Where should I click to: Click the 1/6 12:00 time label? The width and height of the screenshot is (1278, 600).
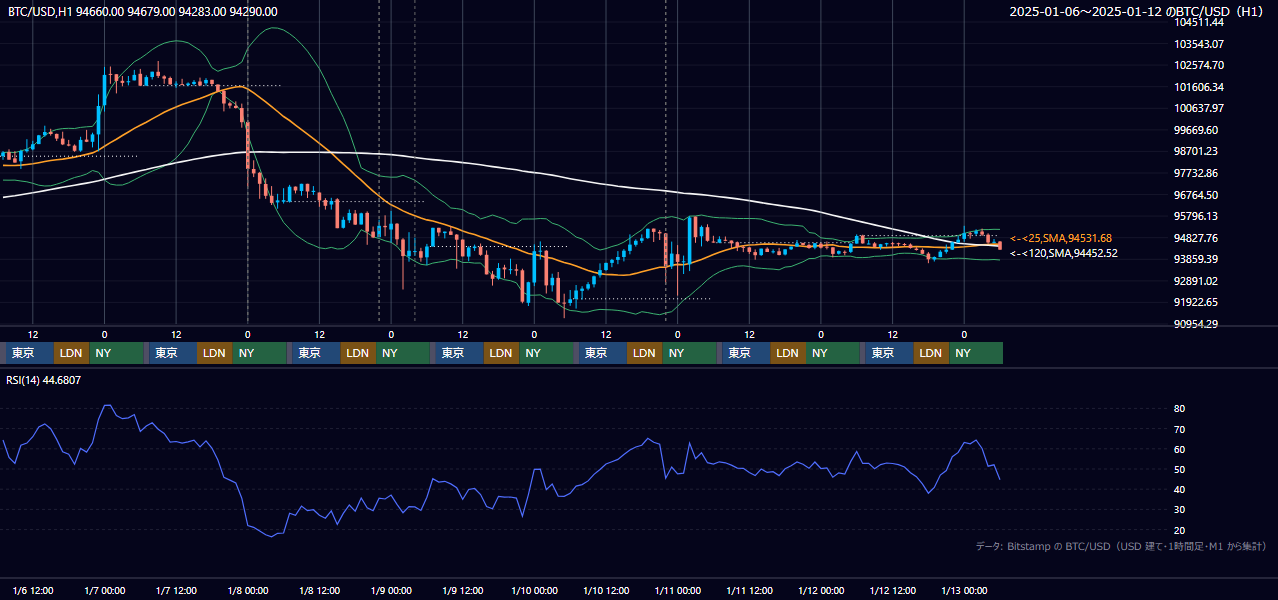(33, 591)
